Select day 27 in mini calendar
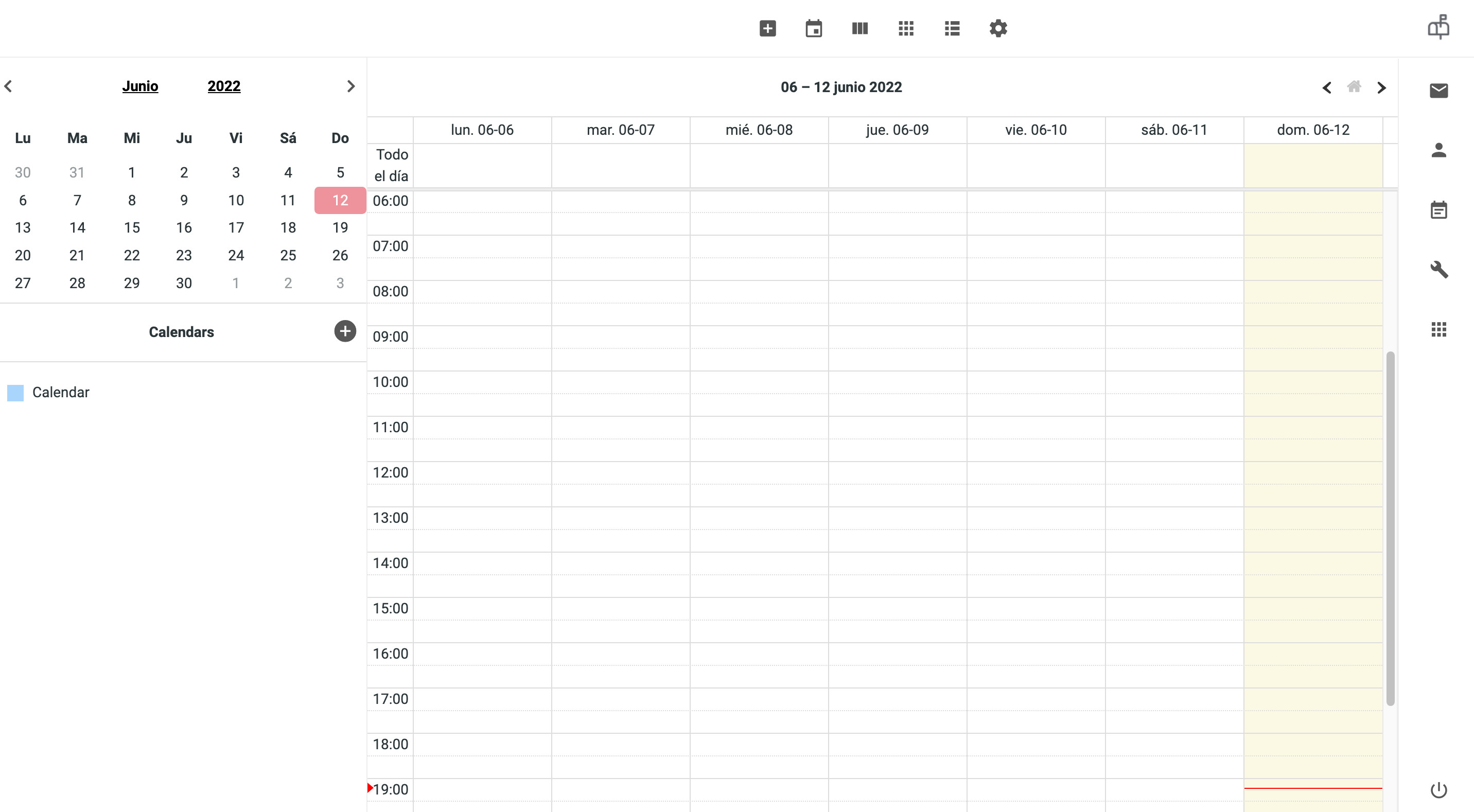This screenshot has width=1474, height=812. tap(23, 283)
